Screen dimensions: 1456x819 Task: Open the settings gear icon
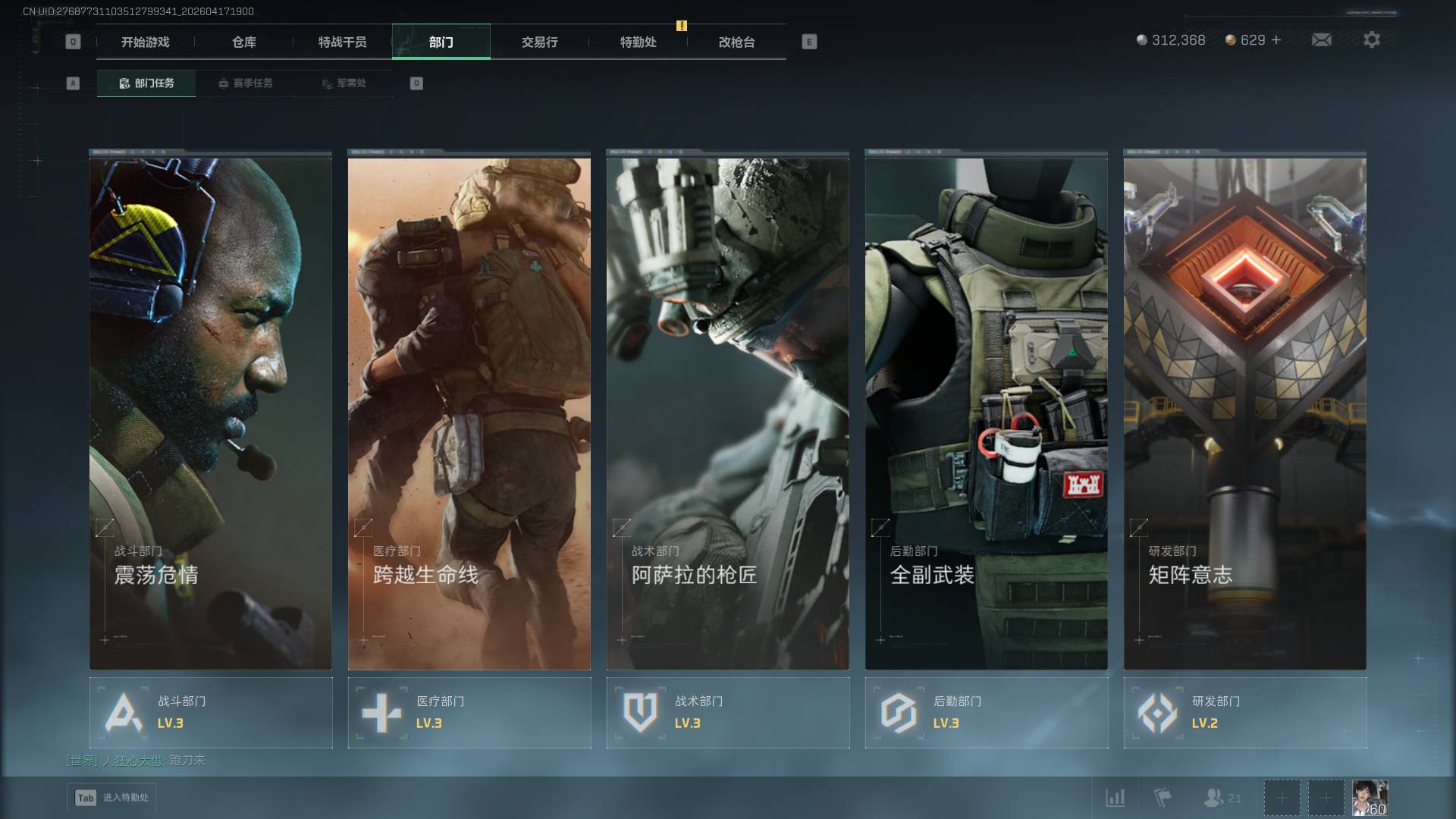1371,39
